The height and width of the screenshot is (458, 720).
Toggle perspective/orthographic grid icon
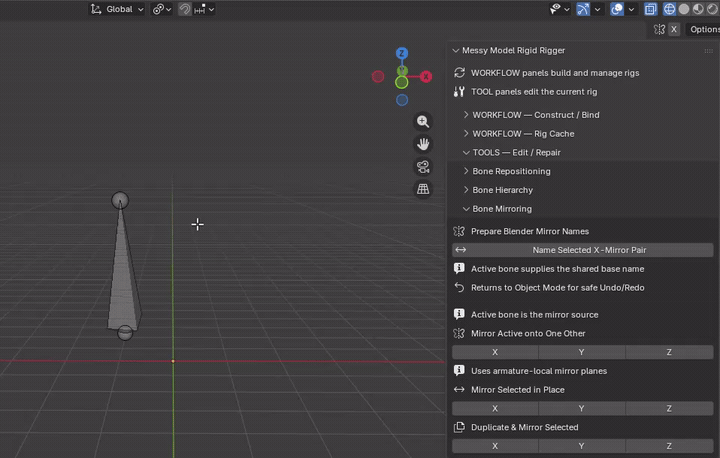coord(423,189)
